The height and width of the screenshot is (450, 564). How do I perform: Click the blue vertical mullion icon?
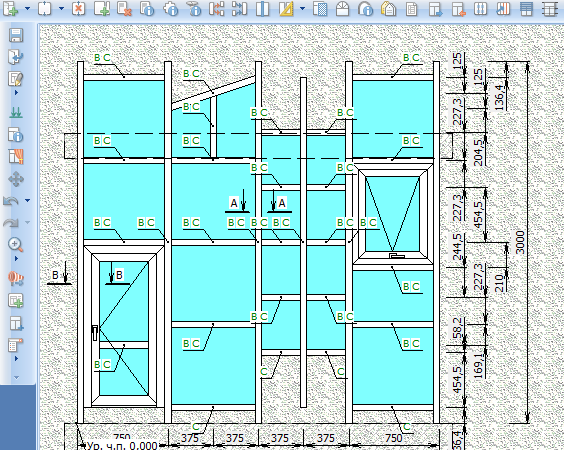pos(262,9)
